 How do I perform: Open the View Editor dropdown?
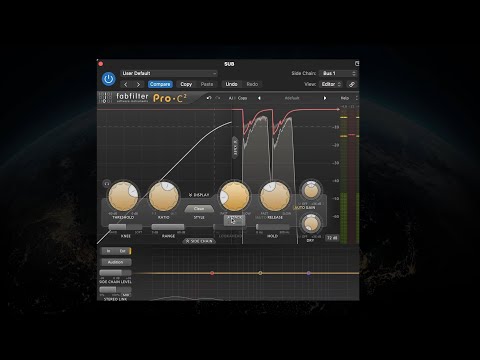pos(331,84)
